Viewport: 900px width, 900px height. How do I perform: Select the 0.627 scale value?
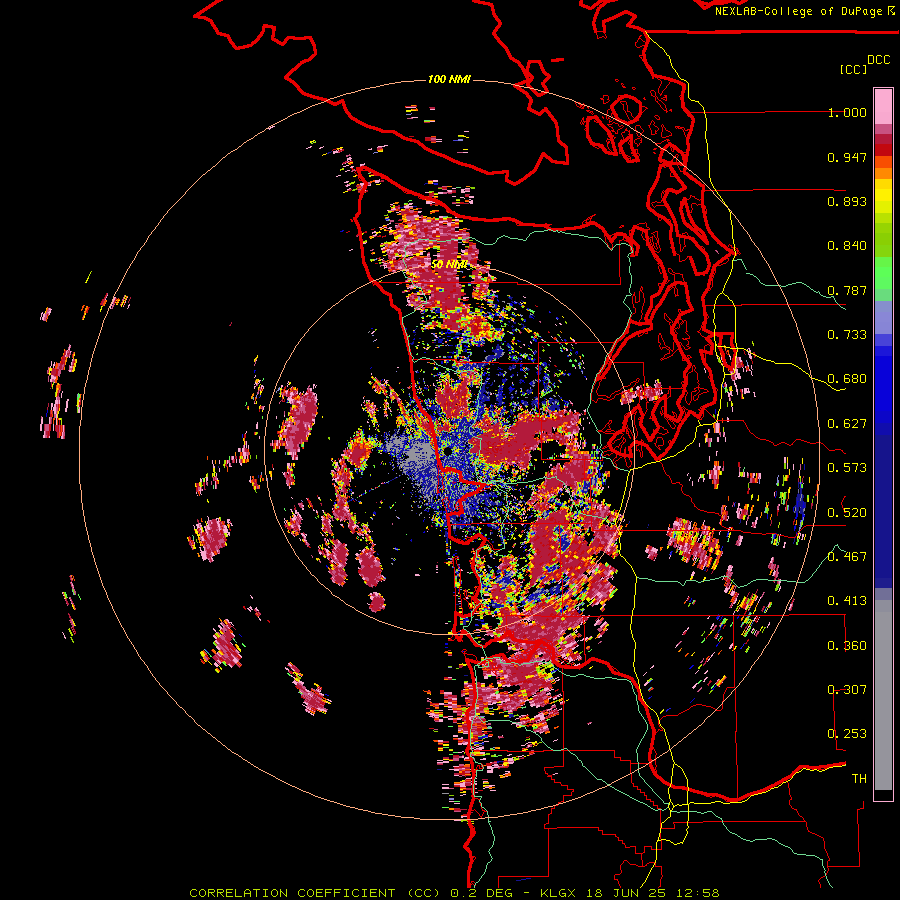pos(847,424)
